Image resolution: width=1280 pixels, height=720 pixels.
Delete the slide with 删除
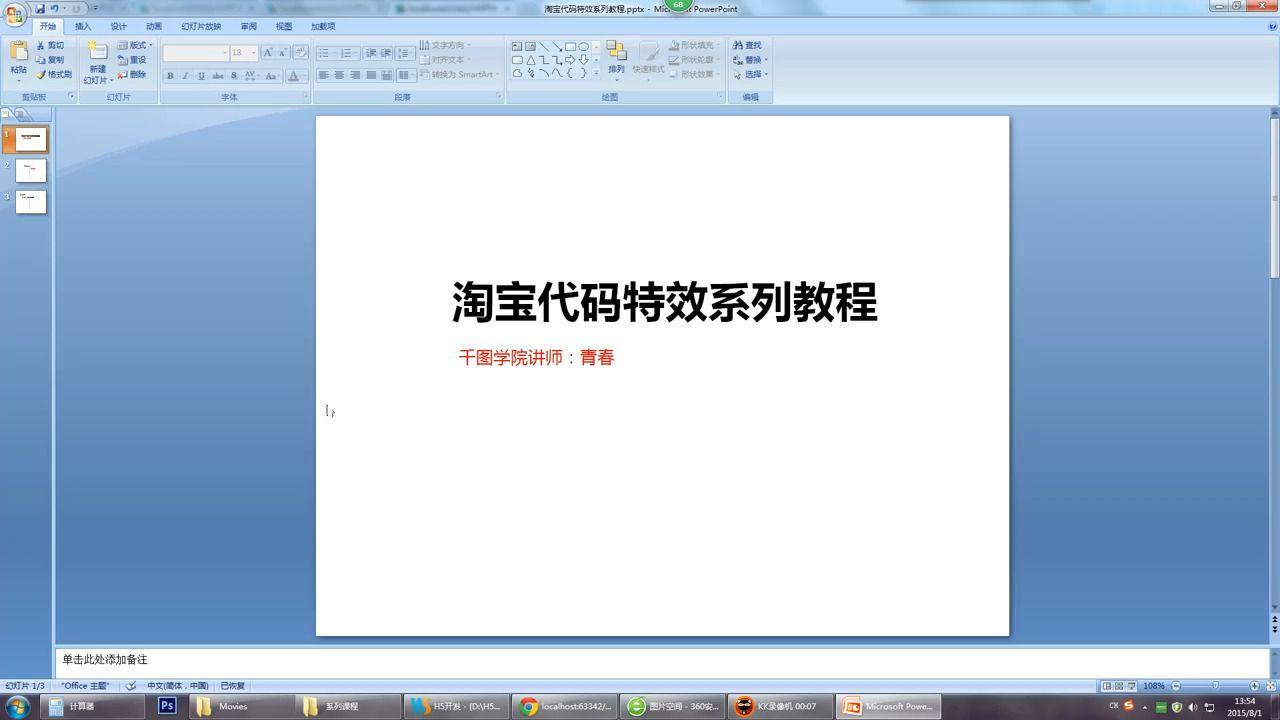(x=132, y=74)
